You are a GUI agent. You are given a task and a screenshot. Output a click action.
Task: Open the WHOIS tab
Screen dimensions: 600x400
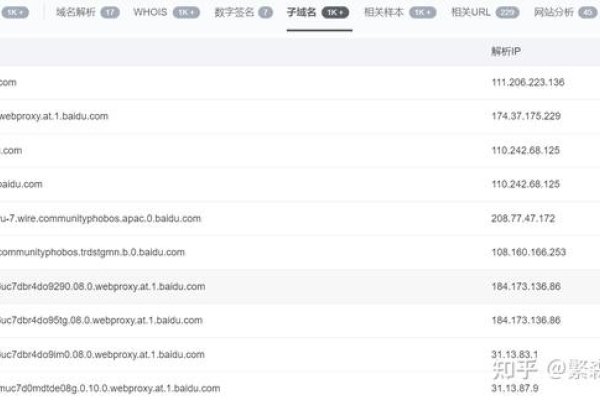pyautogui.click(x=150, y=12)
